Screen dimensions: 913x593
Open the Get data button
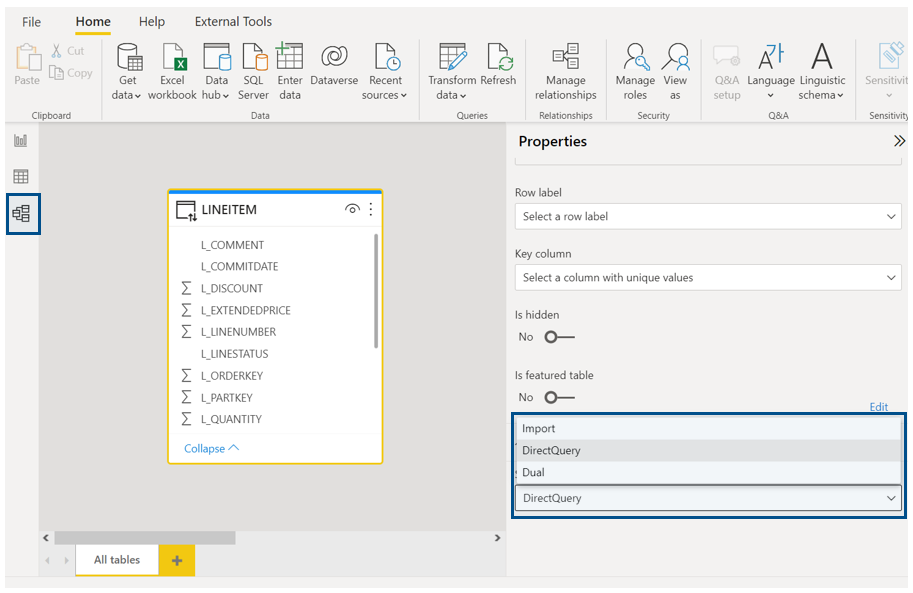click(127, 71)
